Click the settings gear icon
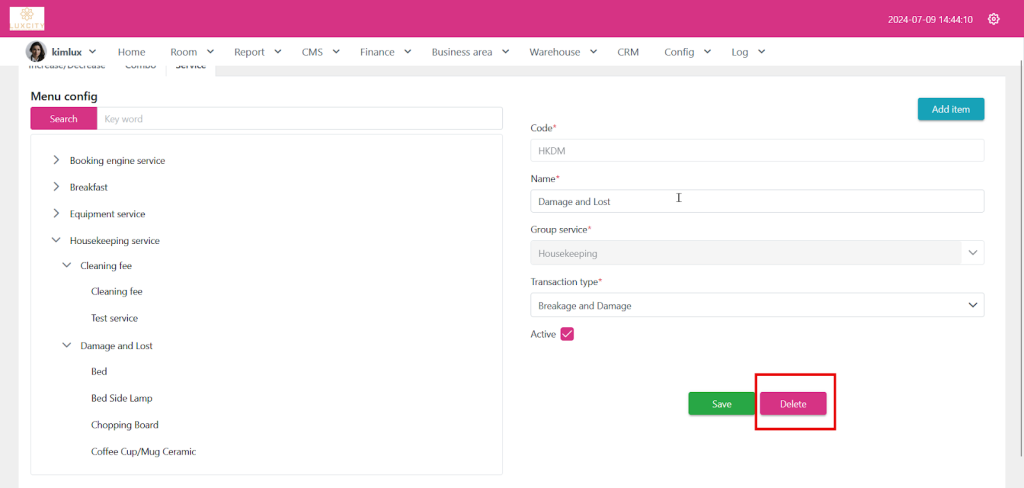The image size is (1024, 488). 993,19
